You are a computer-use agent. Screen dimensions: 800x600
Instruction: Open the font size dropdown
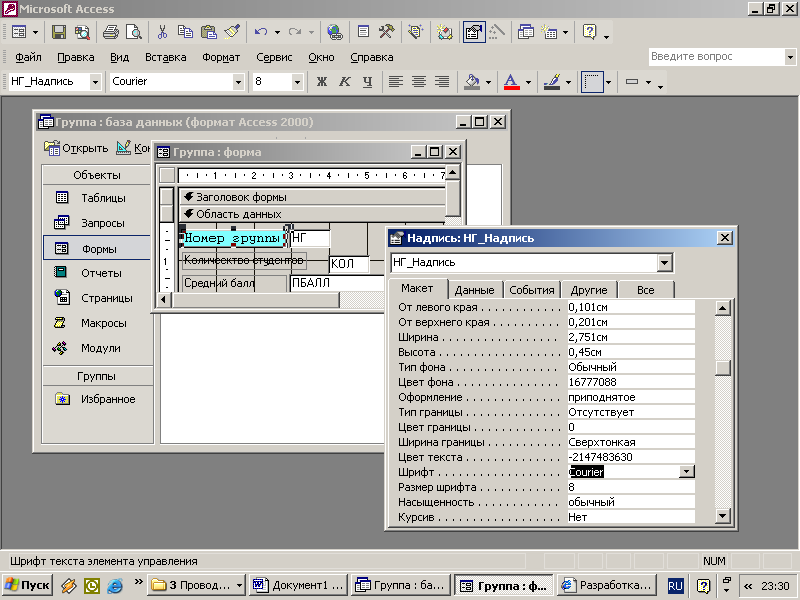point(297,82)
